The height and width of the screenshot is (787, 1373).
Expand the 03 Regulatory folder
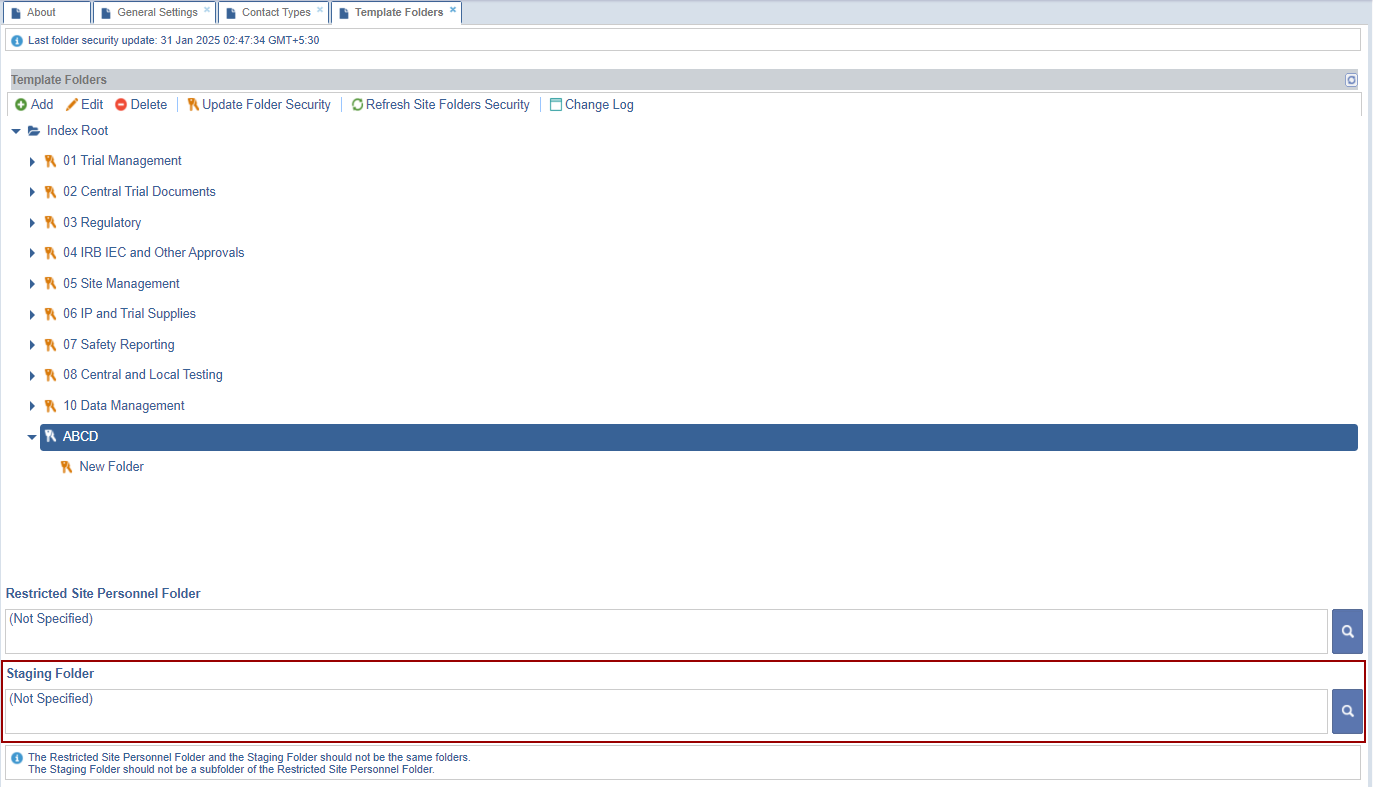click(x=32, y=223)
